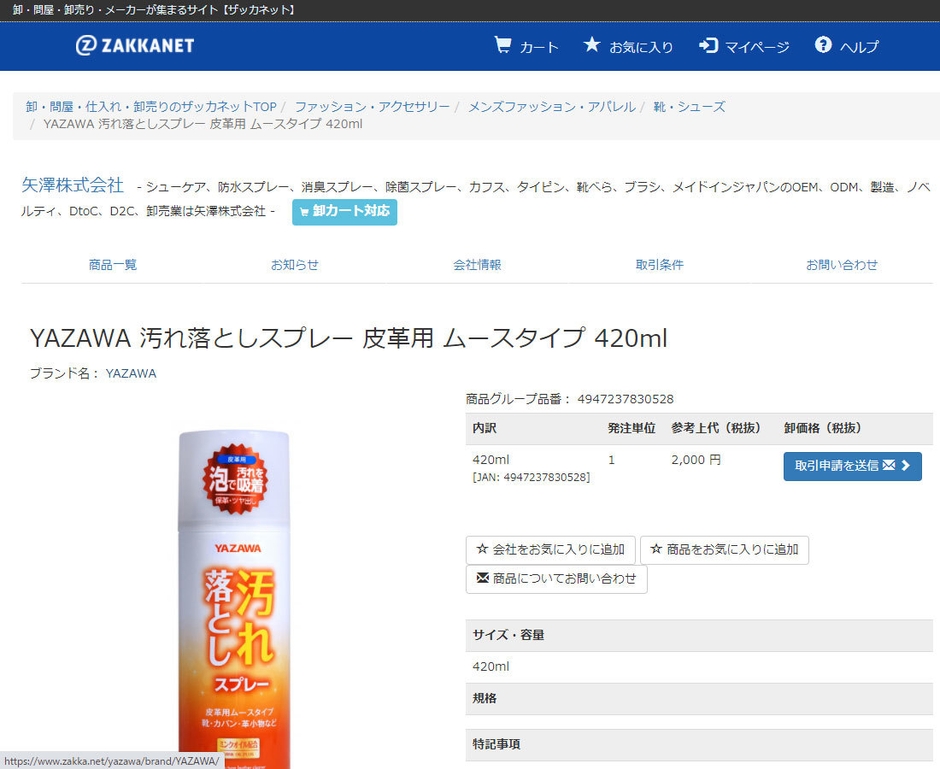Open the お知らせ section
This screenshot has height=769, width=940.
[295, 265]
